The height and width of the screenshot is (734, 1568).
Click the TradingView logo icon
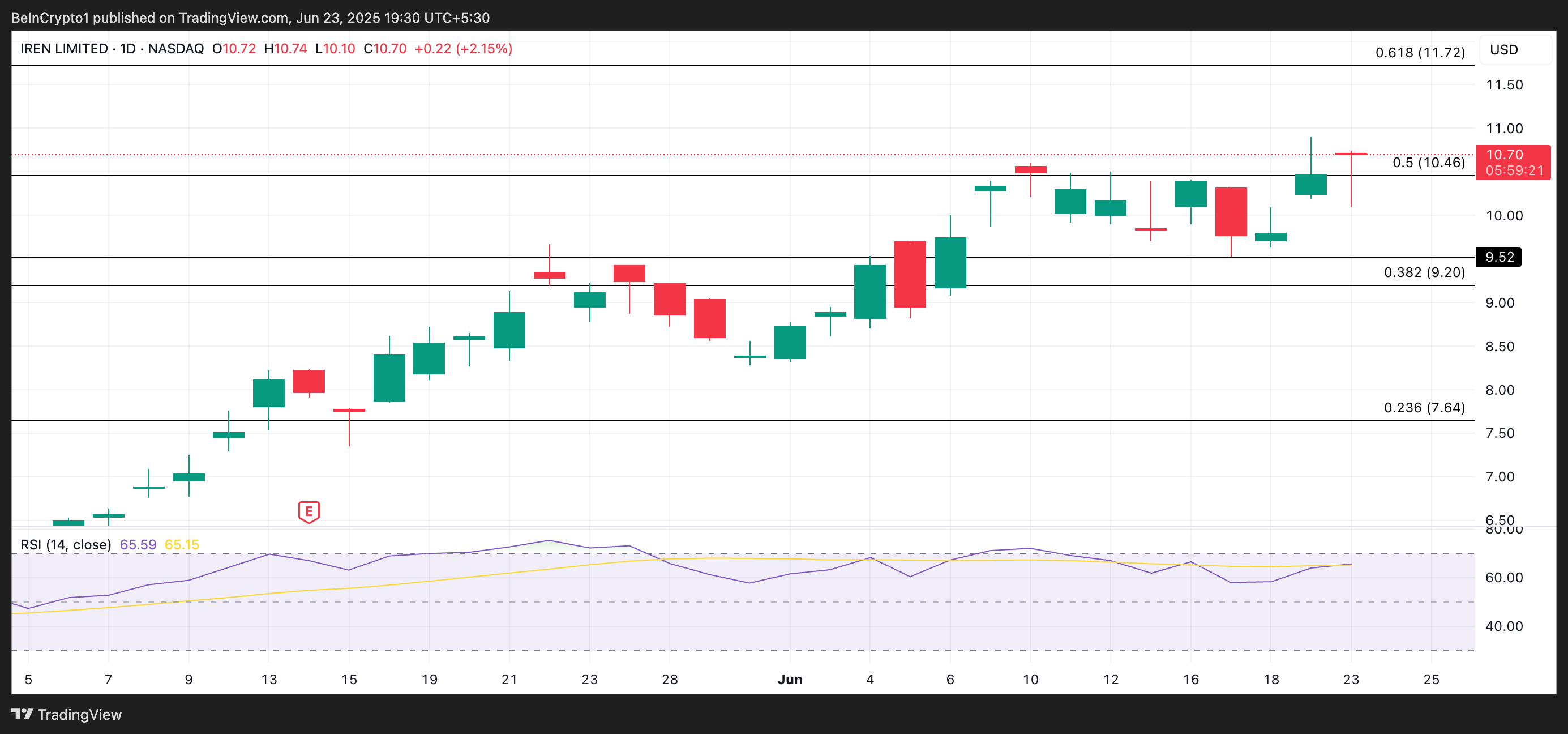coord(22,714)
